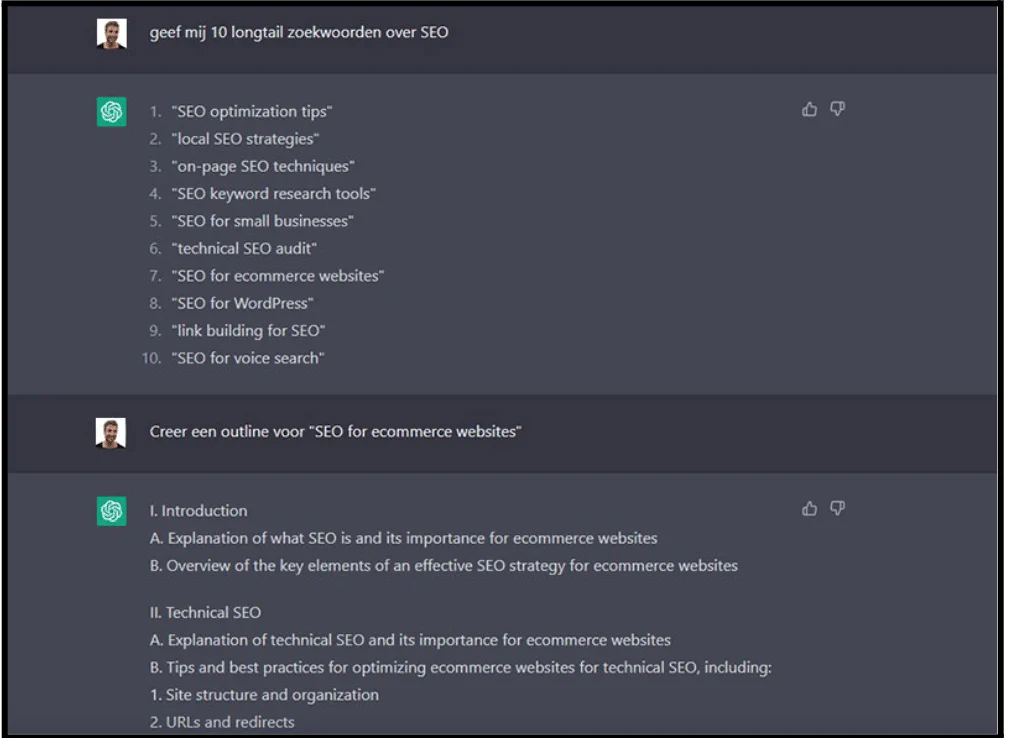
Task: Click the 'SEO for voice search' item
Action: pos(248,358)
